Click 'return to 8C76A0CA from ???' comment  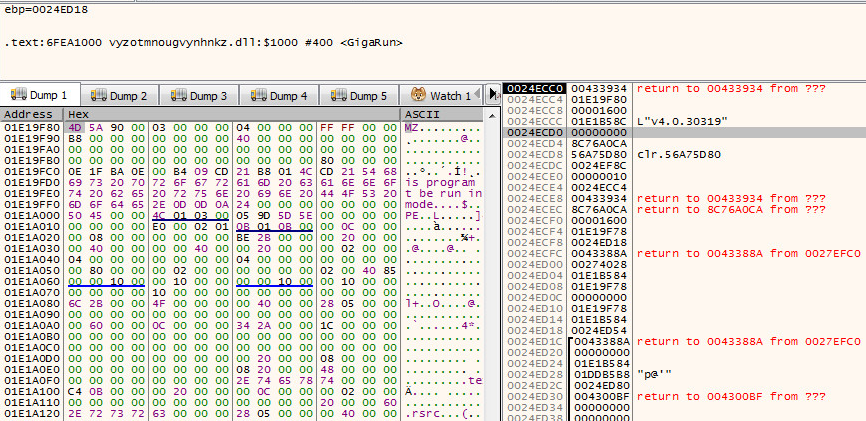click(731, 209)
